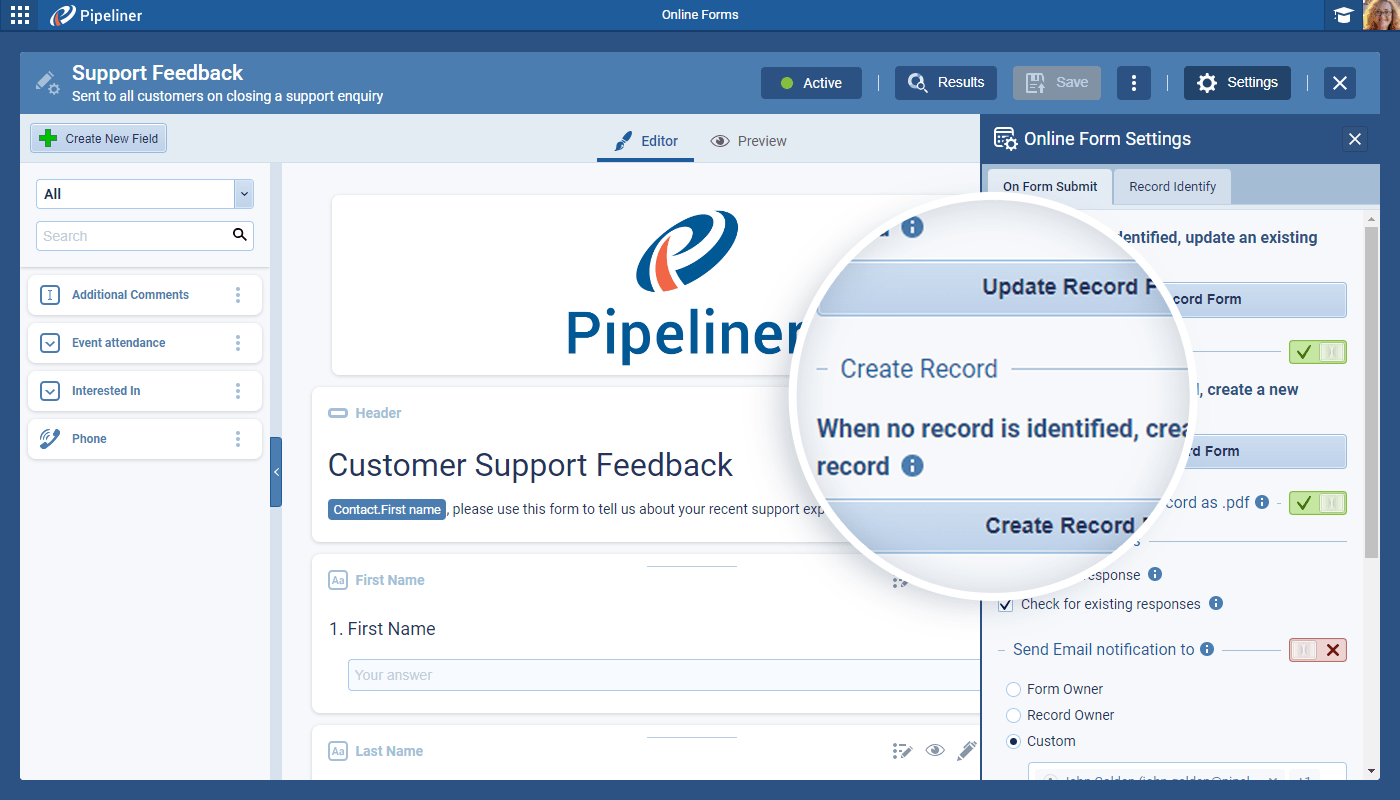
Task: Toggle visibility eye on Last Name field
Action: [935, 750]
